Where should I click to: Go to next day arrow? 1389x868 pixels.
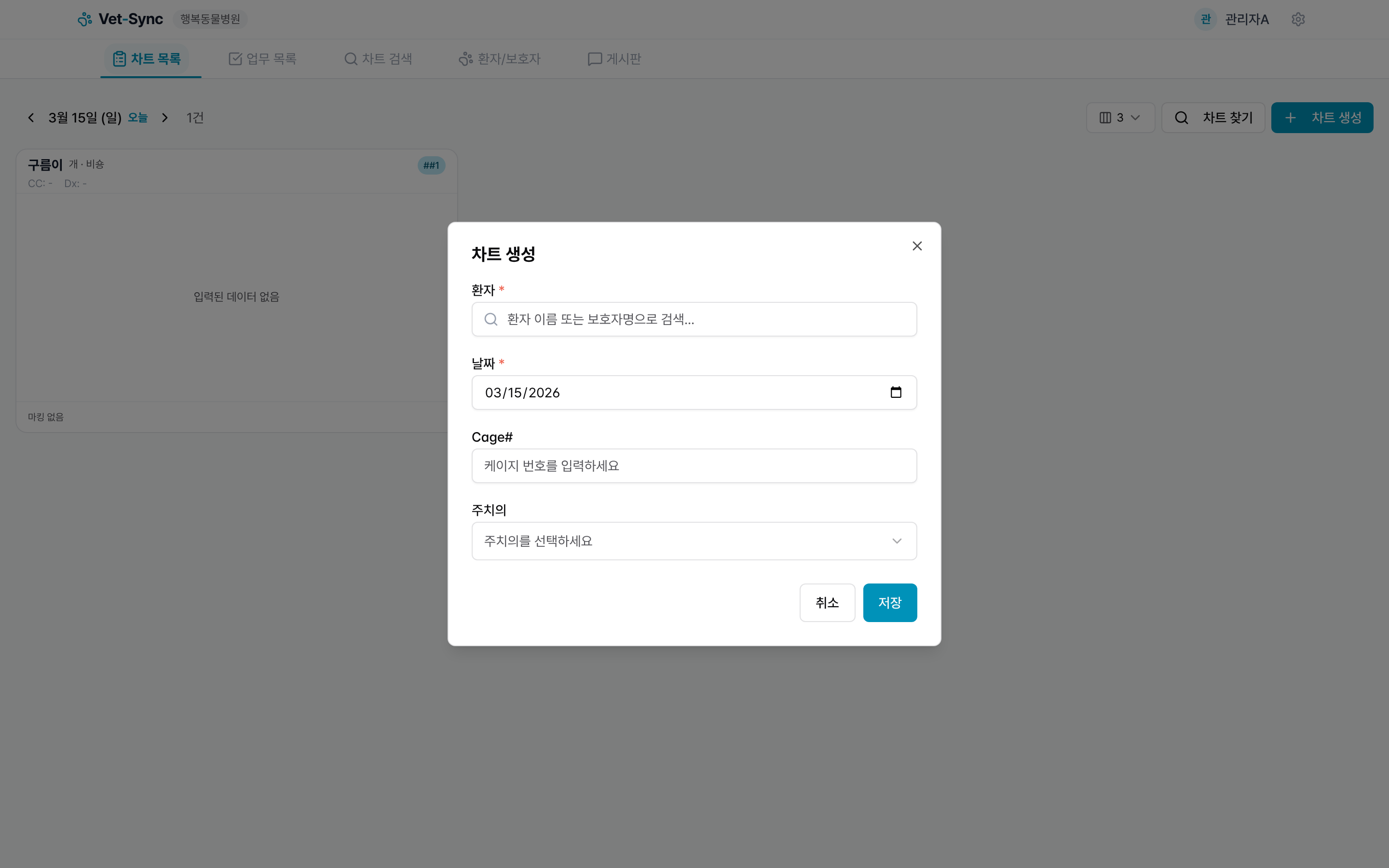pos(165,118)
